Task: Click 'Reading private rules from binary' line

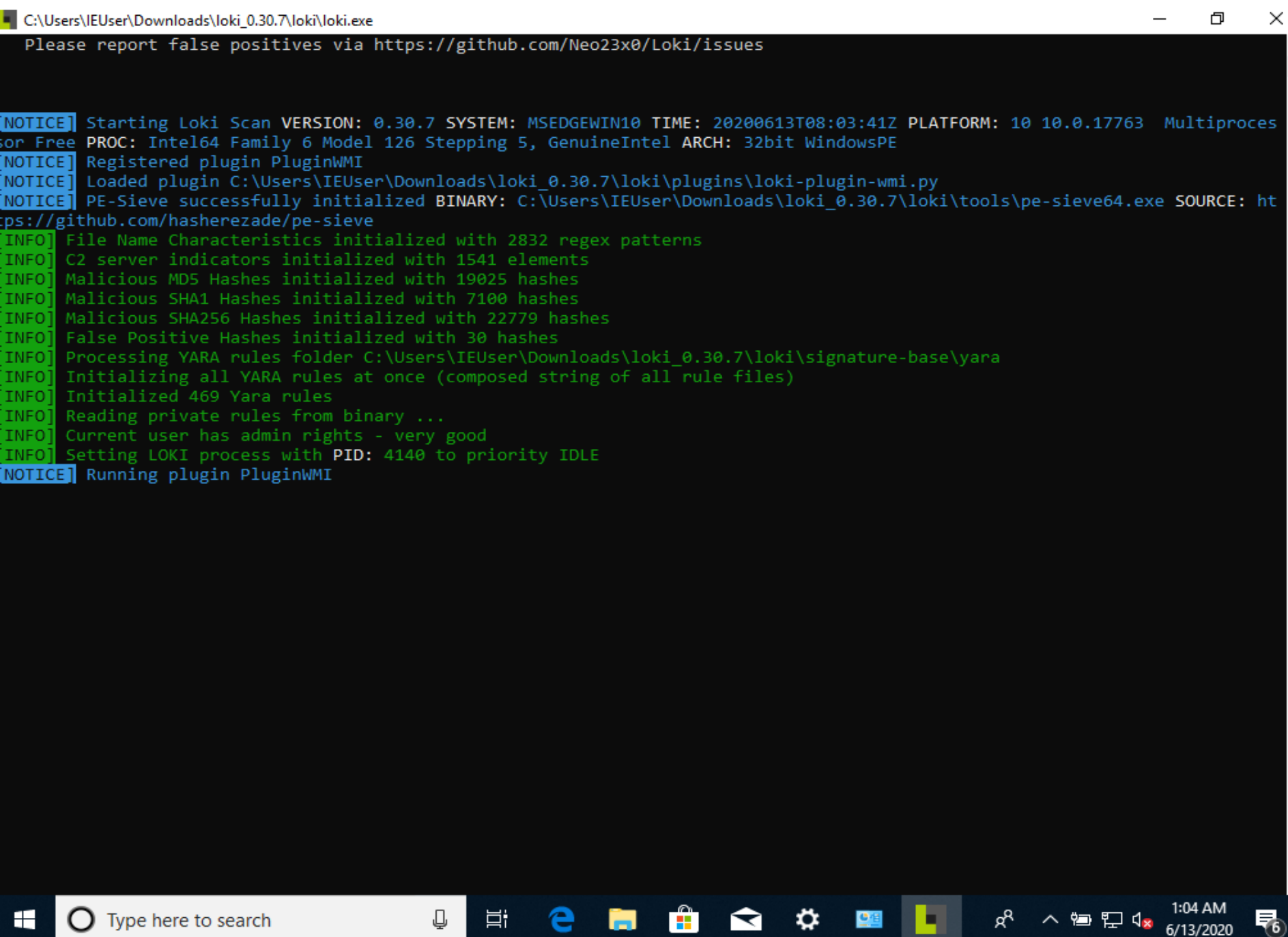Action: pos(255,416)
